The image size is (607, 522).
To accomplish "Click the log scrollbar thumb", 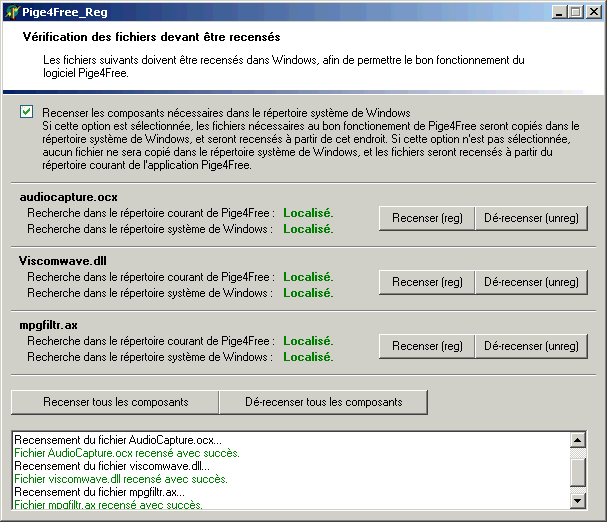I will pyautogui.click(x=578, y=472).
